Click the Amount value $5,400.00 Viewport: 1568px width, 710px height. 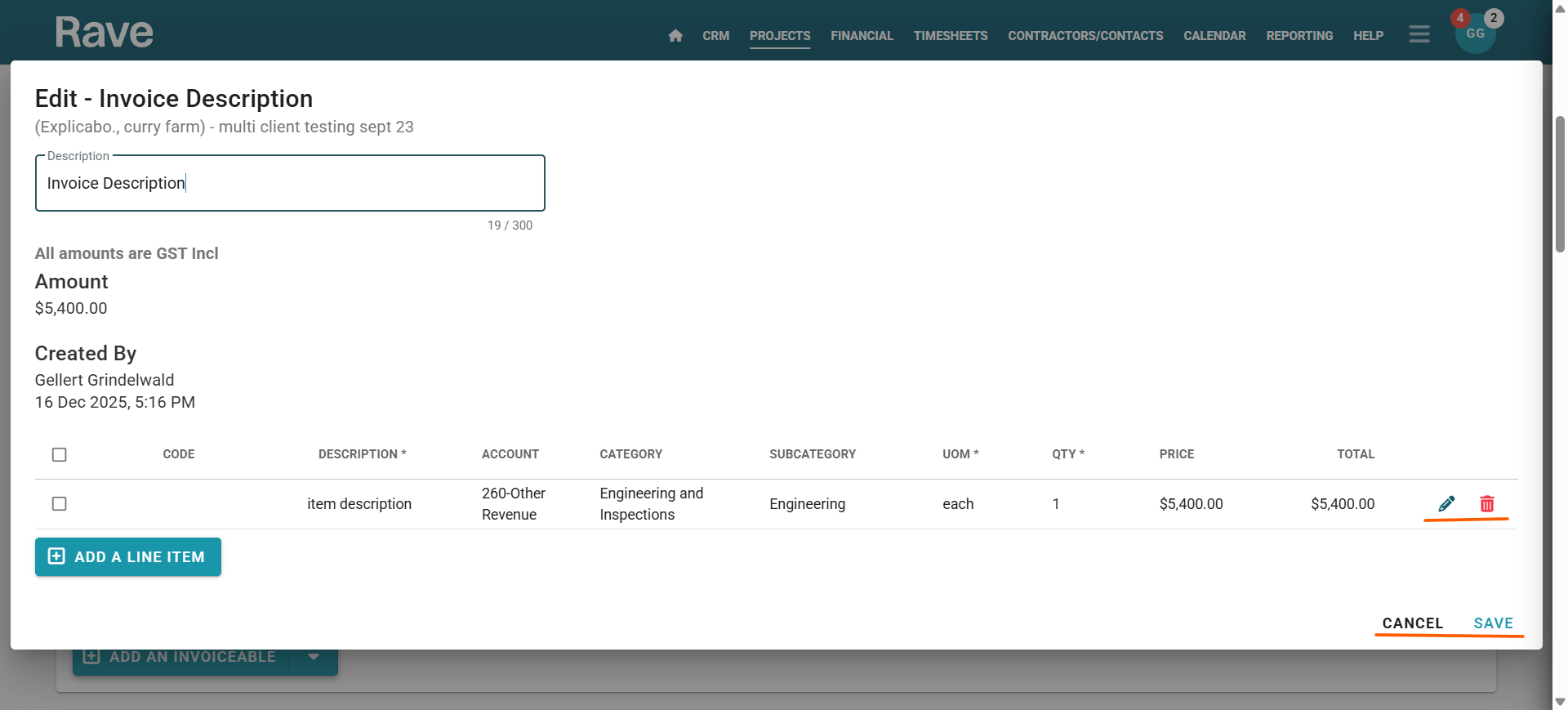click(x=71, y=308)
